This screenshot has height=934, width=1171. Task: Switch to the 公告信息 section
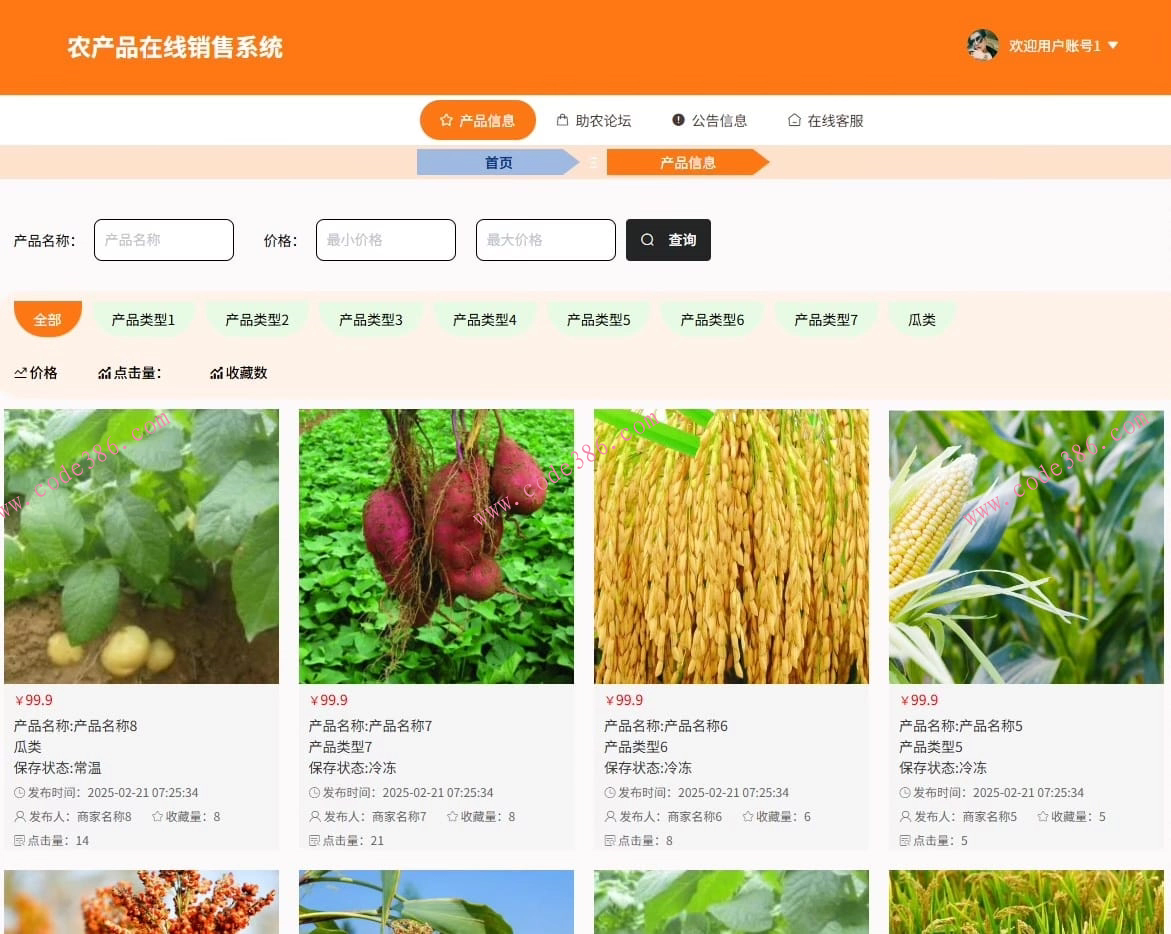click(x=720, y=120)
